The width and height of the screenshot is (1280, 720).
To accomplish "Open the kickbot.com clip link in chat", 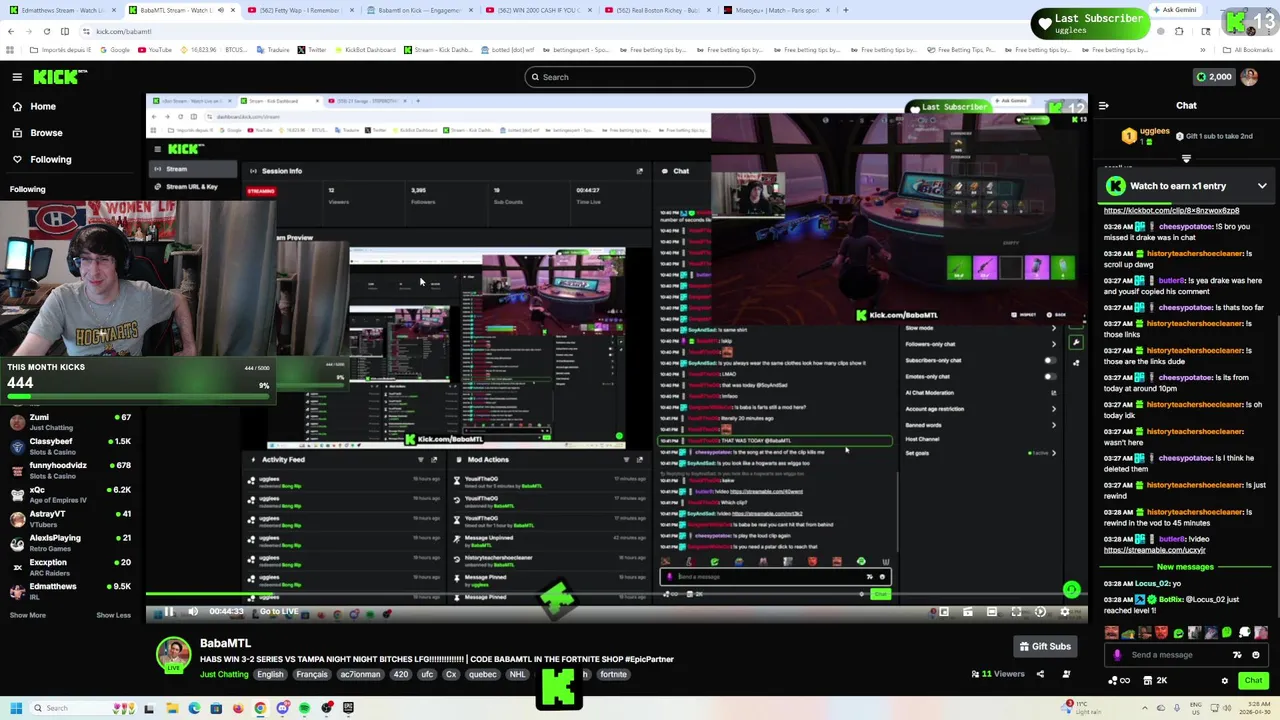I will click(1171, 211).
